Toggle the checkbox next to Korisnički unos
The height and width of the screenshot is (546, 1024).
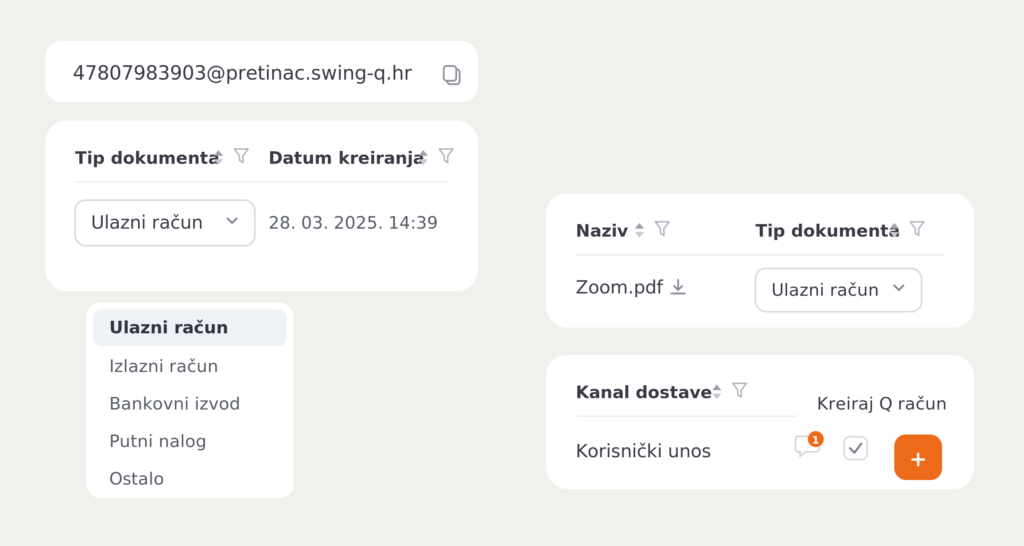pyautogui.click(x=856, y=449)
